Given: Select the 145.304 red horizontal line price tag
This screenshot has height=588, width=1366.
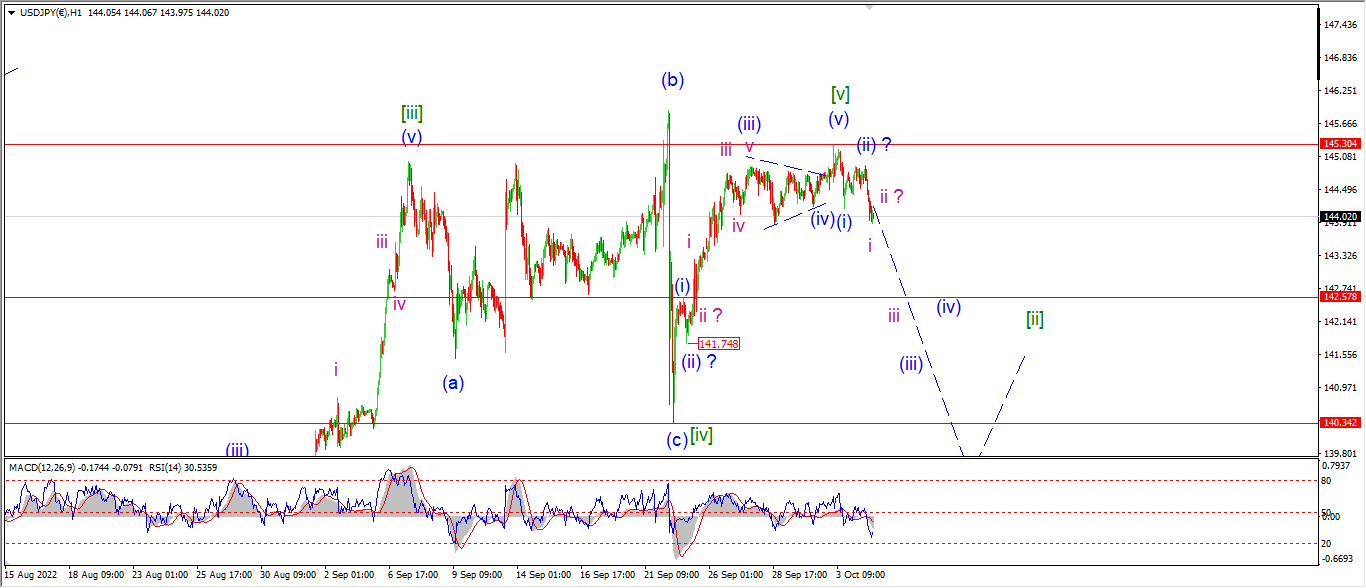Looking at the screenshot, I should click(1340, 144).
